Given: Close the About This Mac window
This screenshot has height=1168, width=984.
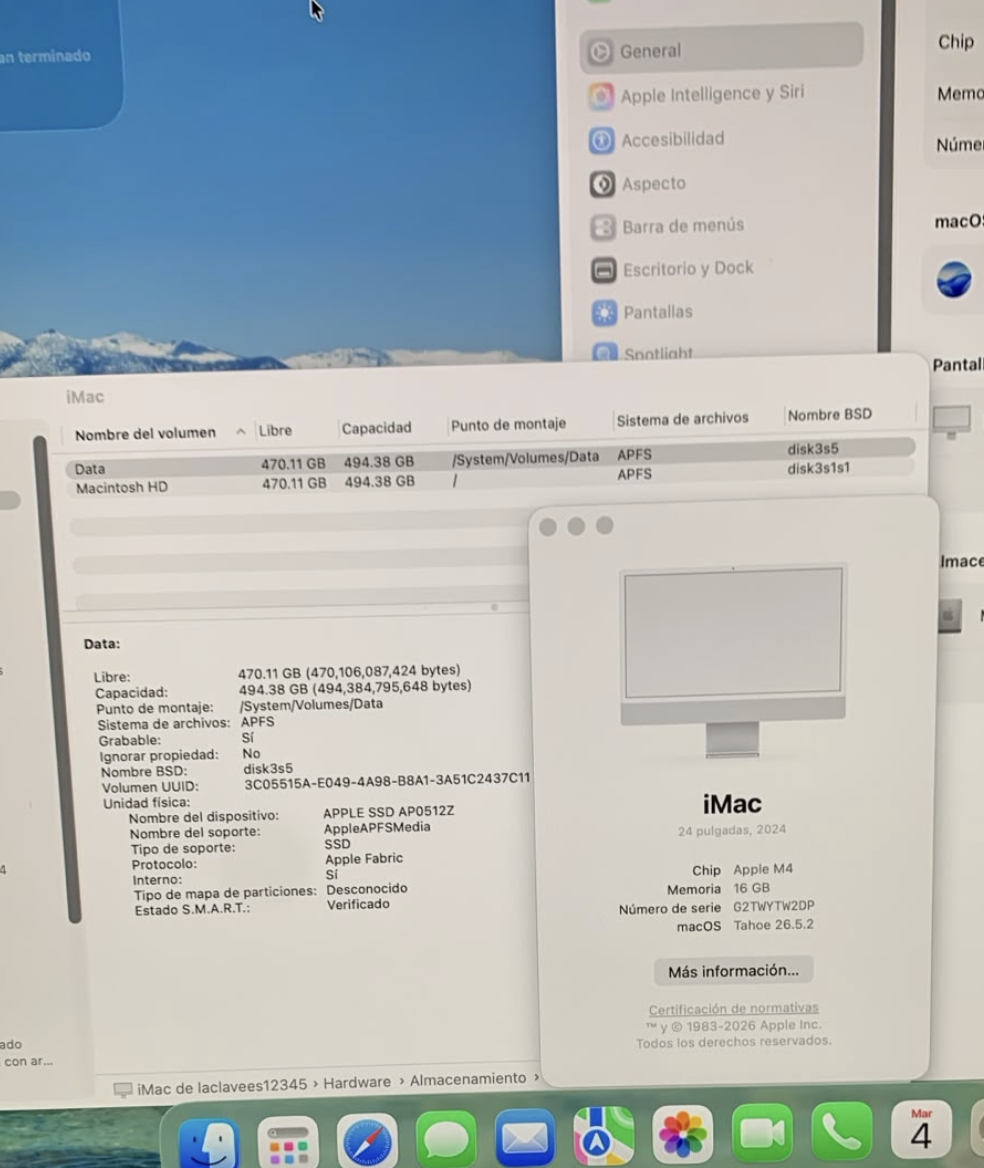Looking at the screenshot, I should [547, 527].
